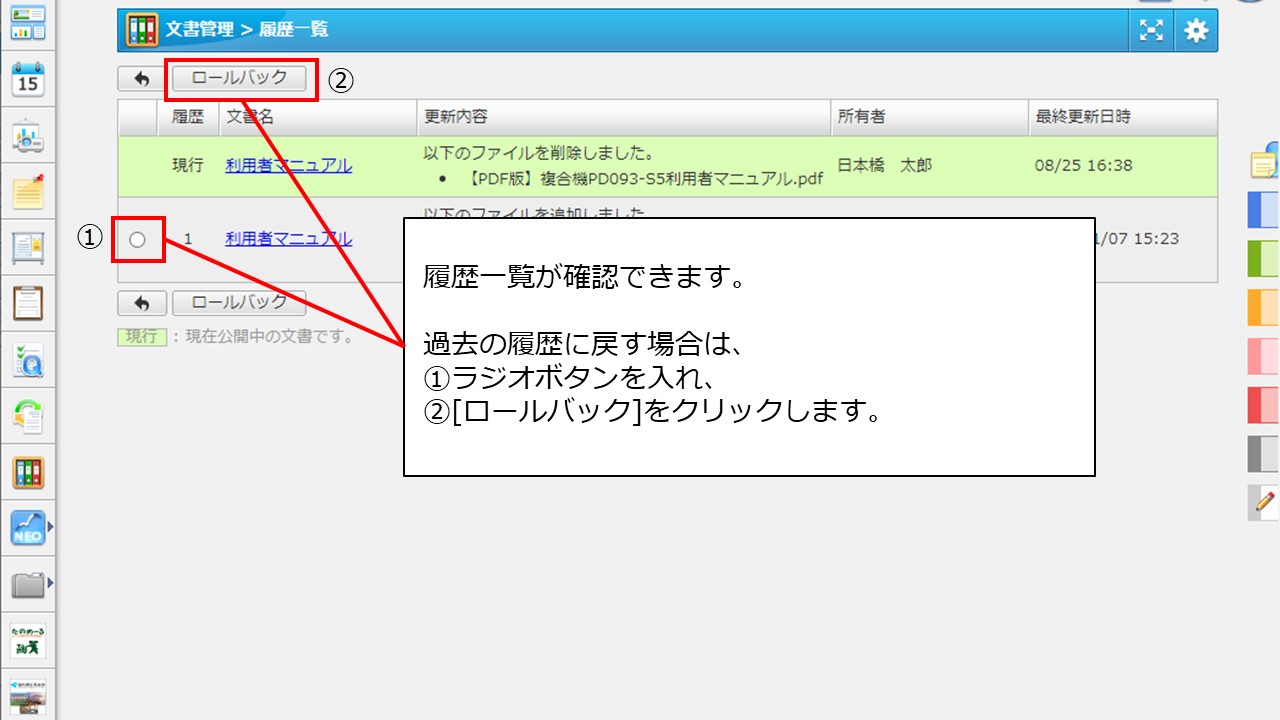Viewport: 1280px width, 720px height.
Task: Open the sticky note icon on right edge
Action: pyautogui.click(x=1266, y=160)
